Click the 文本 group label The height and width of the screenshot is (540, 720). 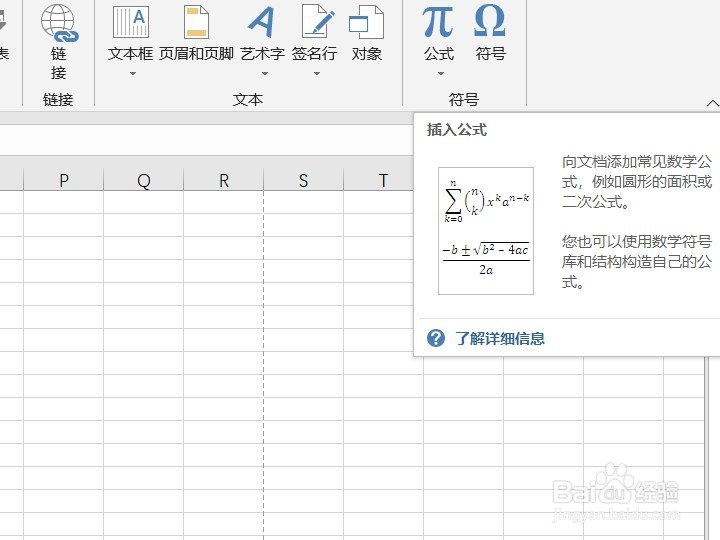point(248,99)
